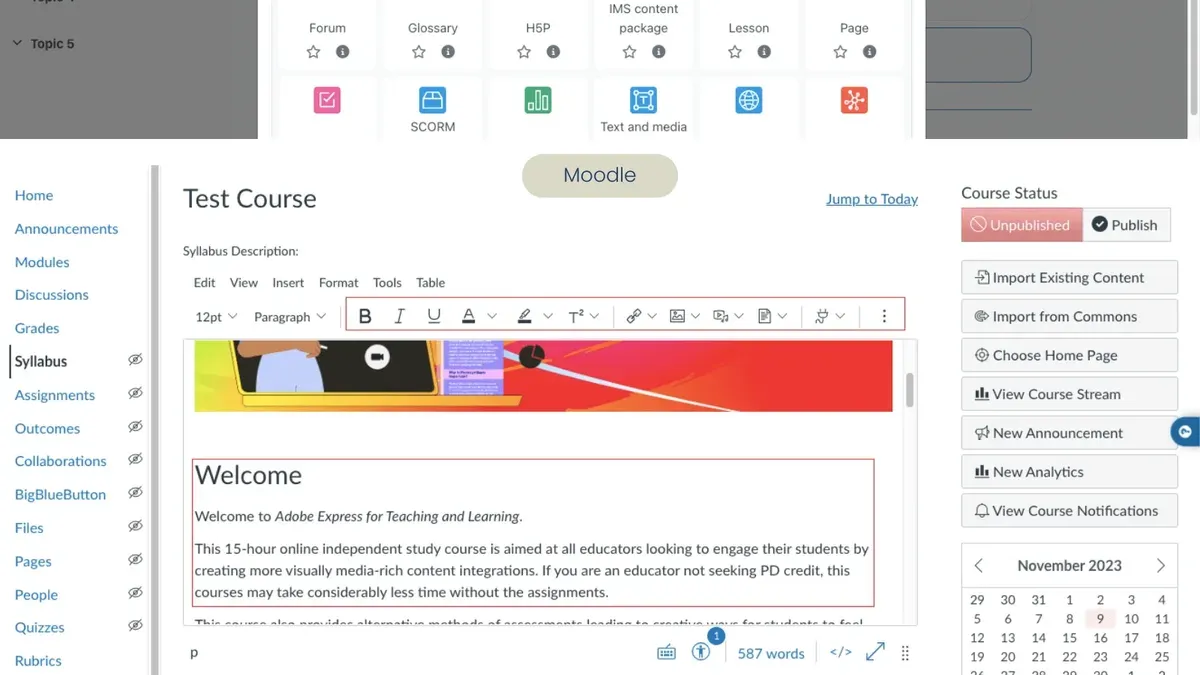Click the editor vertical scrollbar
Image resolution: width=1200 pixels, height=675 pixels.
click(910, 390)
